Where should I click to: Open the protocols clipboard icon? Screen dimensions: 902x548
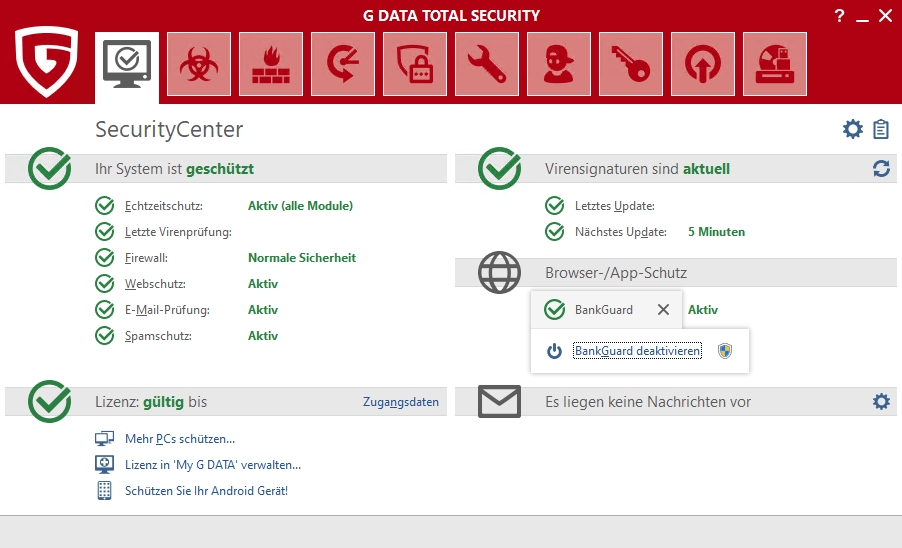pos(881,129)
